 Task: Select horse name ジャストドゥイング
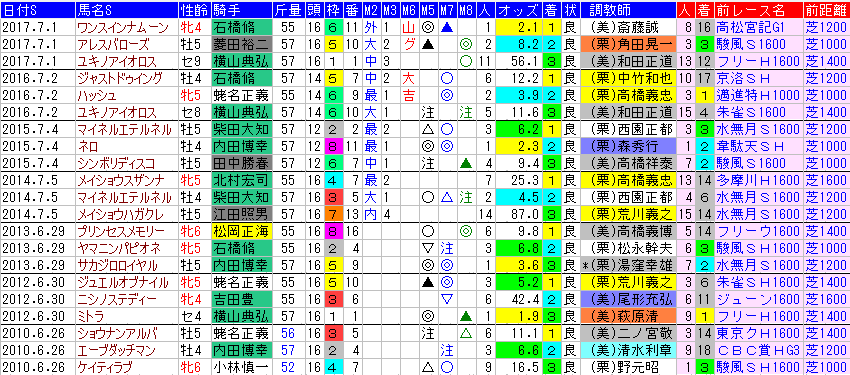[x=120, y=79]
